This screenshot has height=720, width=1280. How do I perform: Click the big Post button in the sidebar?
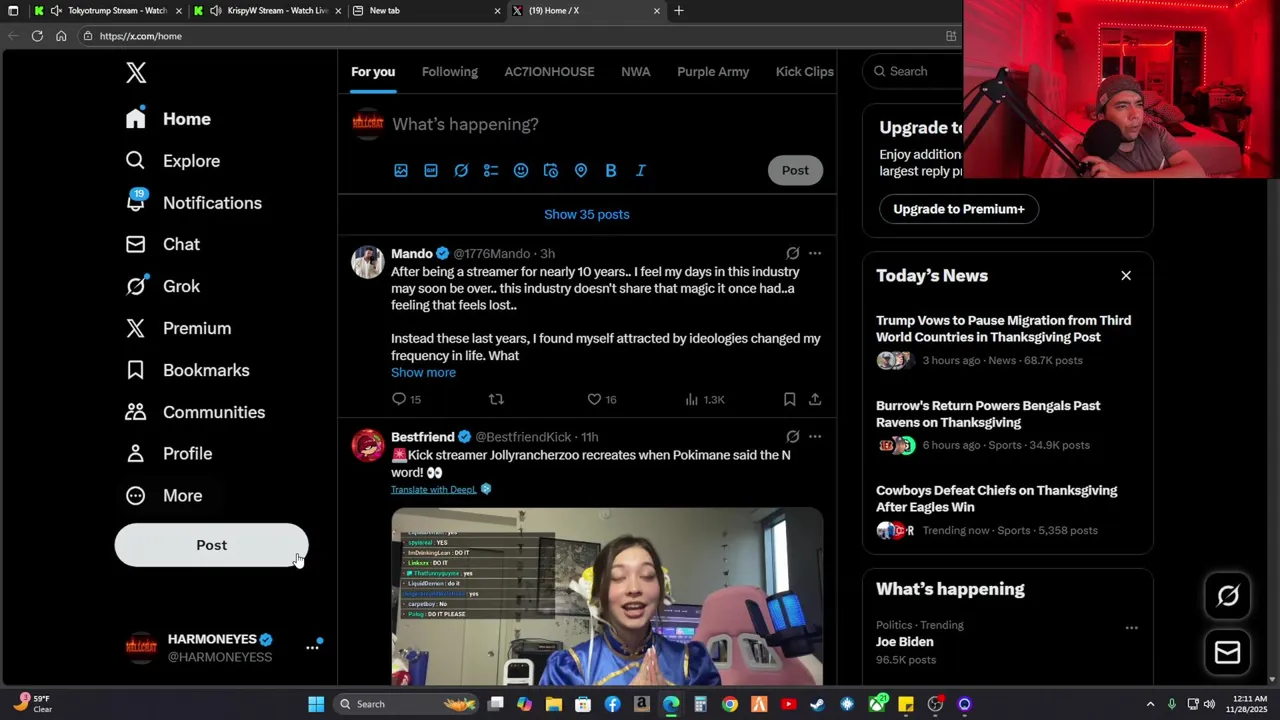pyautogui.click(x=211, y=545)
